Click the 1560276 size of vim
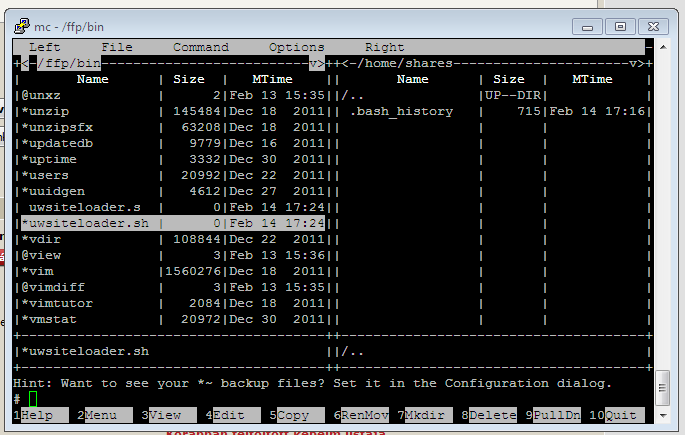The width and height of the screenshot is (685, 435). [193, 271]
